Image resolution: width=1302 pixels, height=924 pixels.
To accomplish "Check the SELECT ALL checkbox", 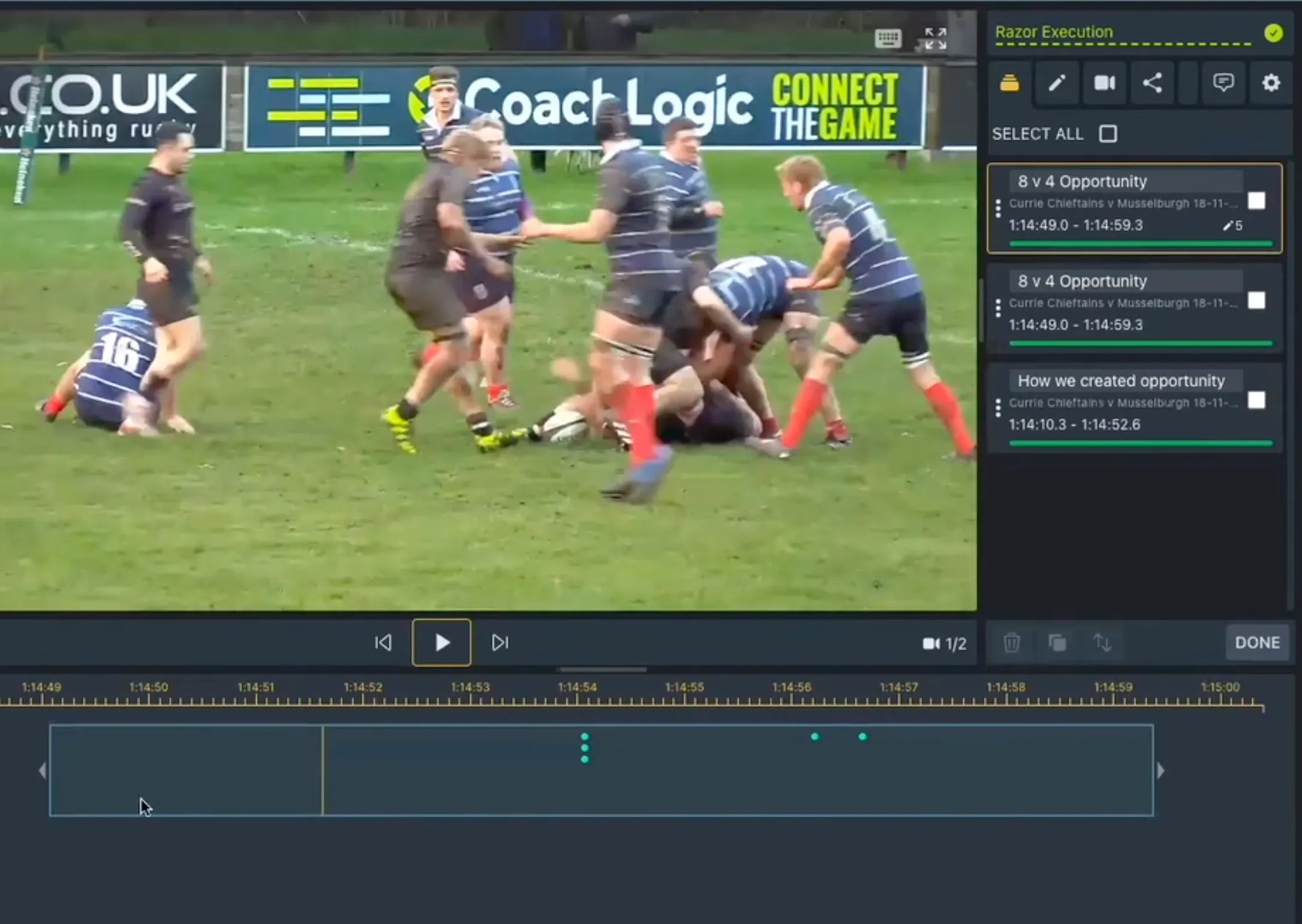I will 1108,134.
